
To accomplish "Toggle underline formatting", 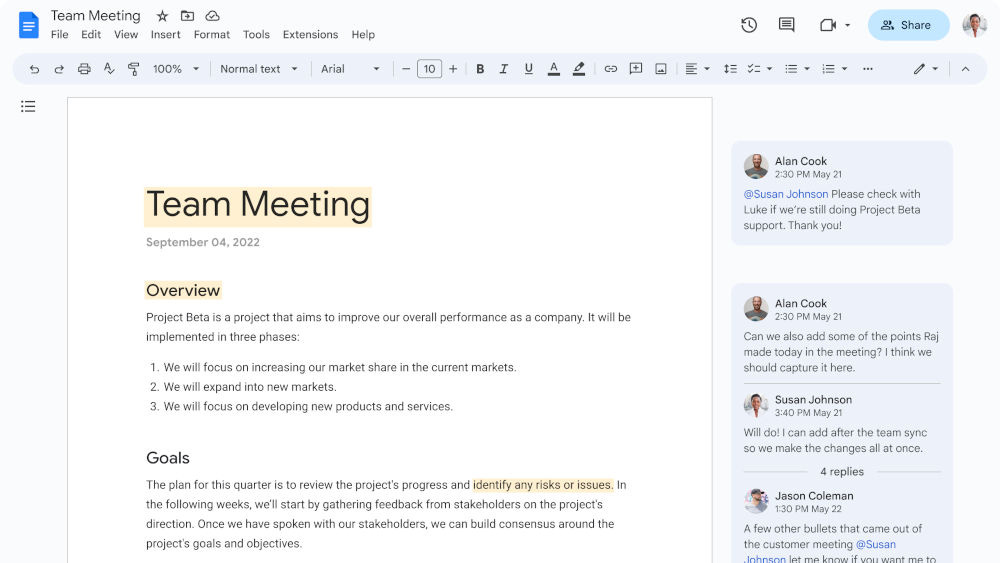I will click(x=528, y=69).
